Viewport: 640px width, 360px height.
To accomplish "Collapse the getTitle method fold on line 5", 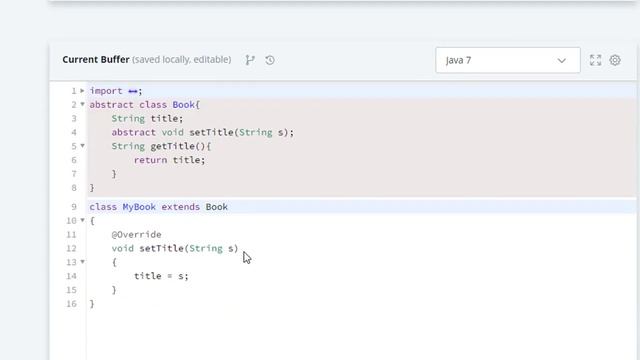I will [x=82, y=146].
